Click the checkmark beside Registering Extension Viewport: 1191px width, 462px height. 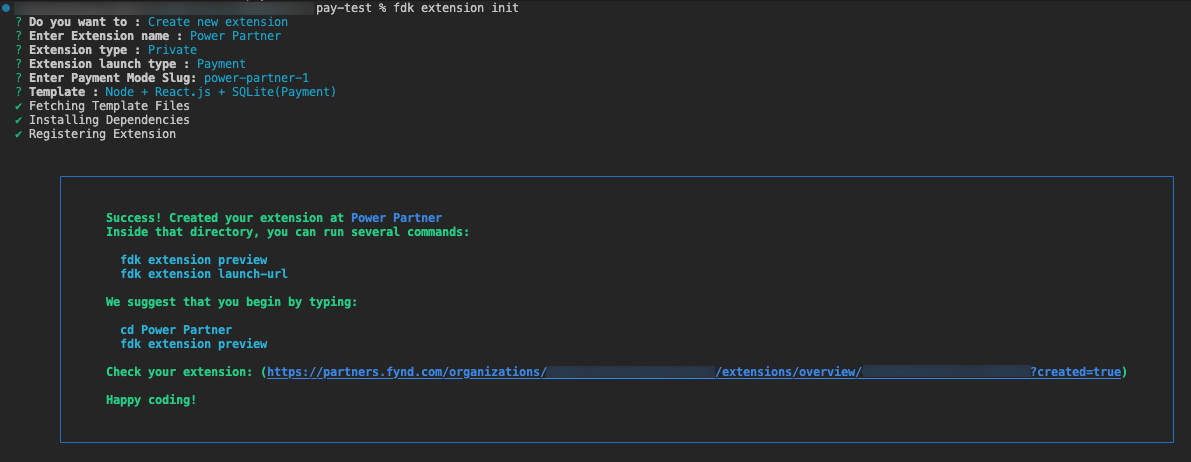click(x=19, y=134)
